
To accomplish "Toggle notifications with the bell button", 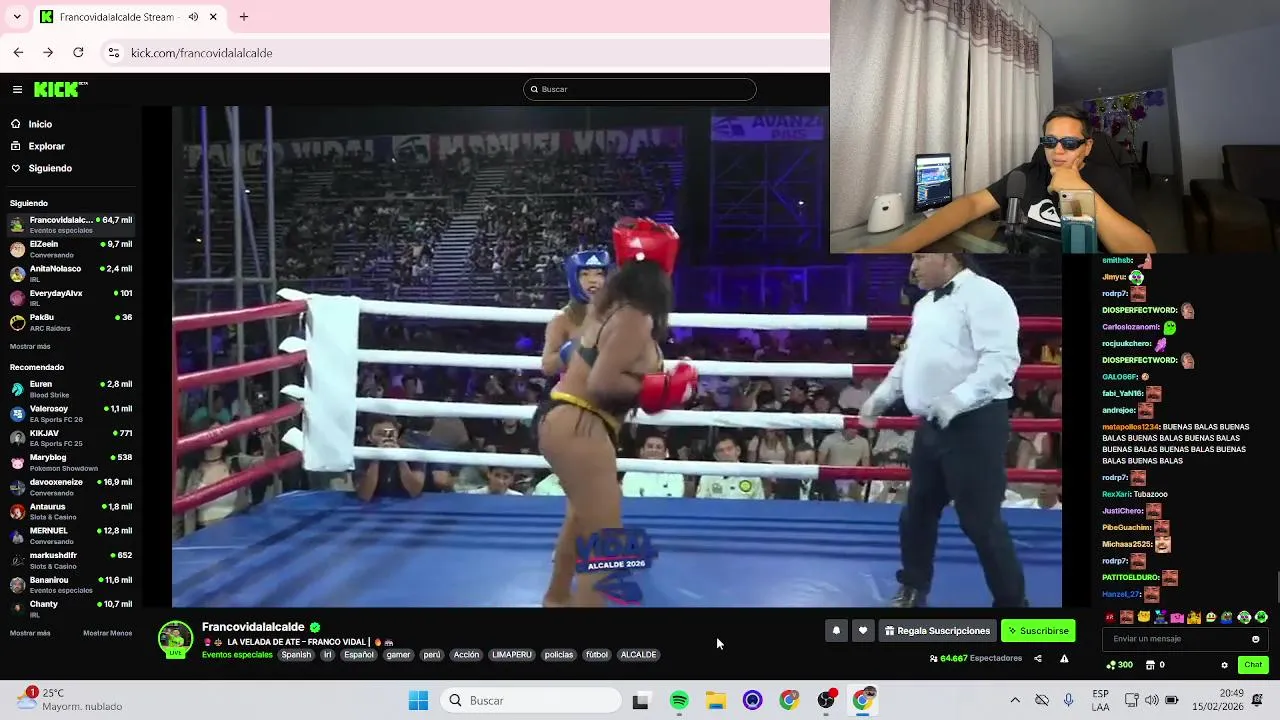I will tap(836, 631).
